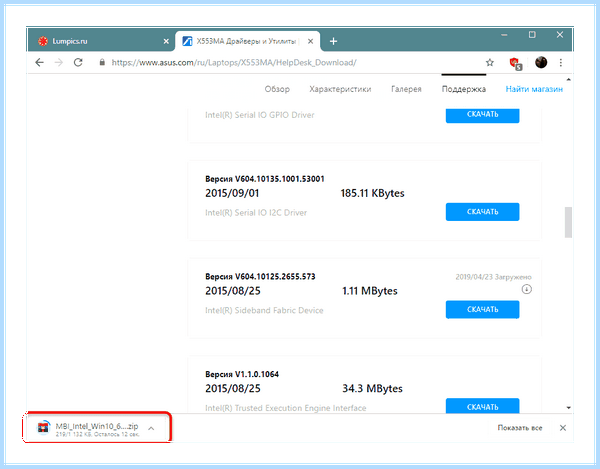Click Показать все downloads link
Screen dimensions: 600x469
click(520, 428)
